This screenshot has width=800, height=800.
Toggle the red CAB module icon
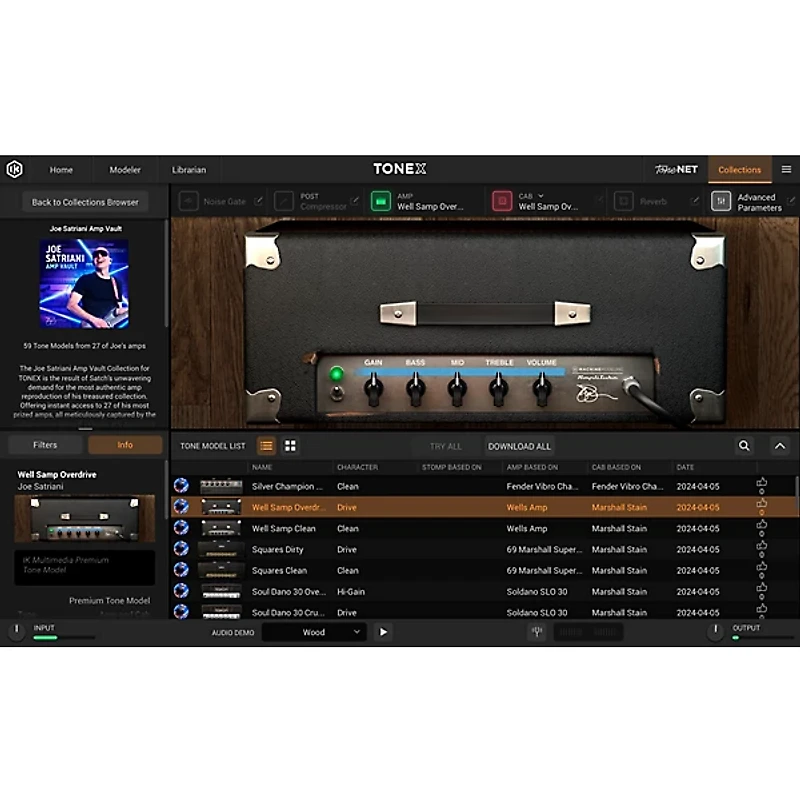pyautogui.click(x=502, y=201)
